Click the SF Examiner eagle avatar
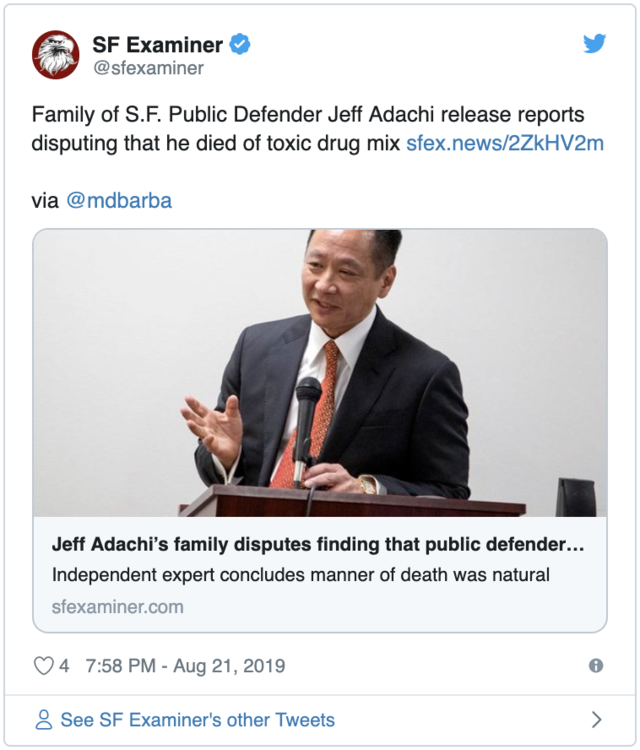The width and height of the screenshot is (640, 750). click(55, 55)
